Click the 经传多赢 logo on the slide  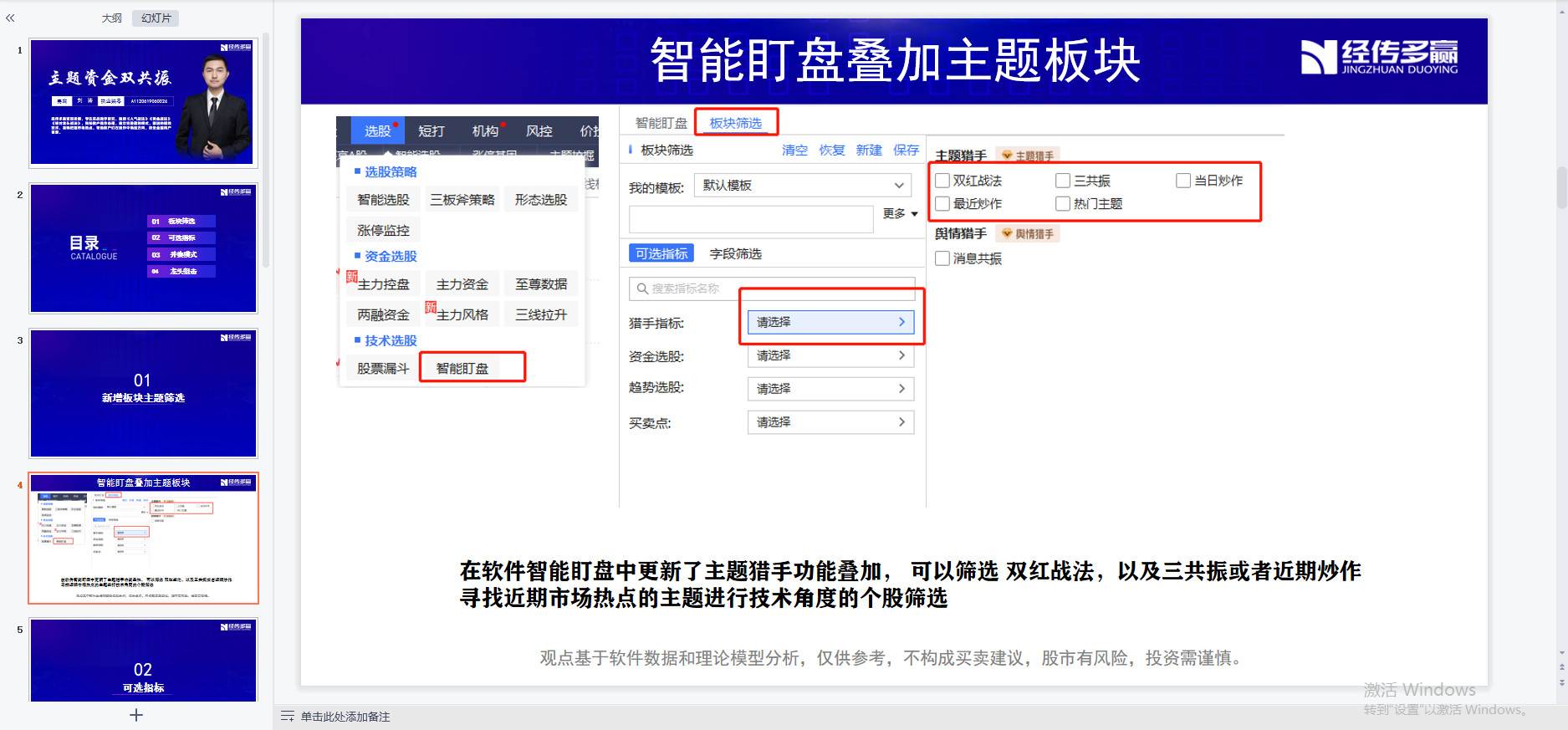pos(1379,58)
